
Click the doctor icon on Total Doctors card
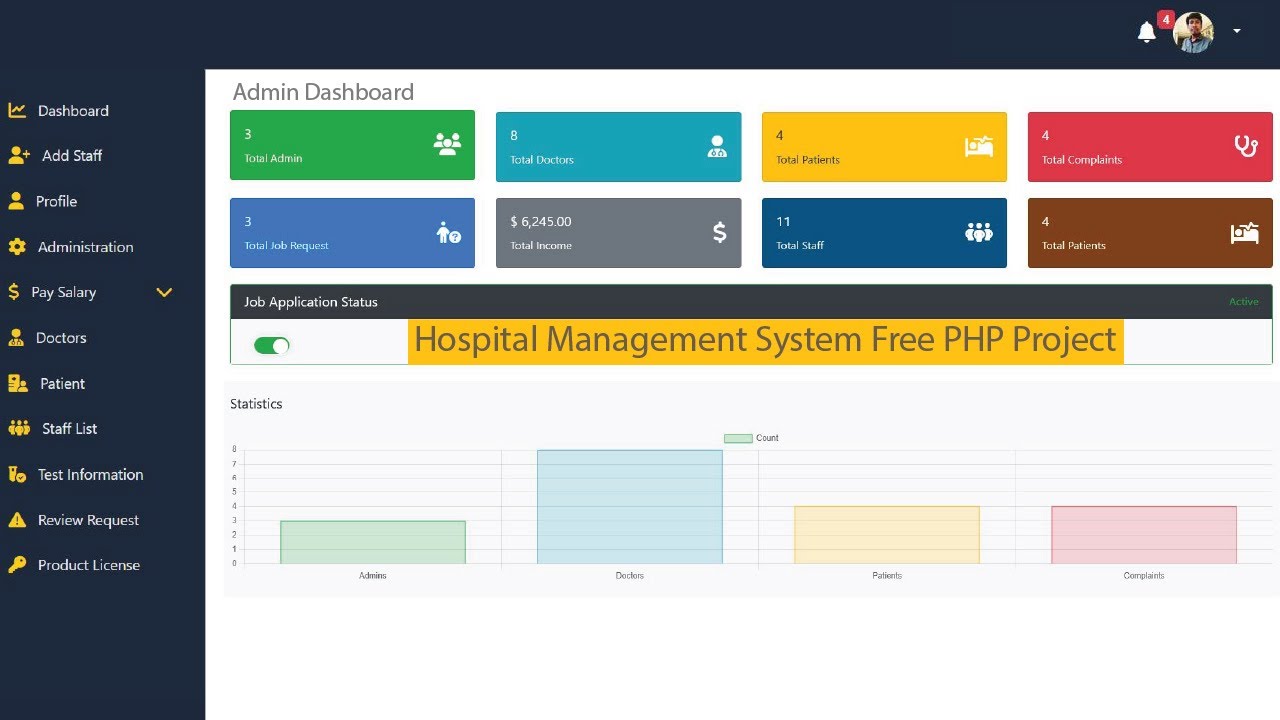coord(717,147)
